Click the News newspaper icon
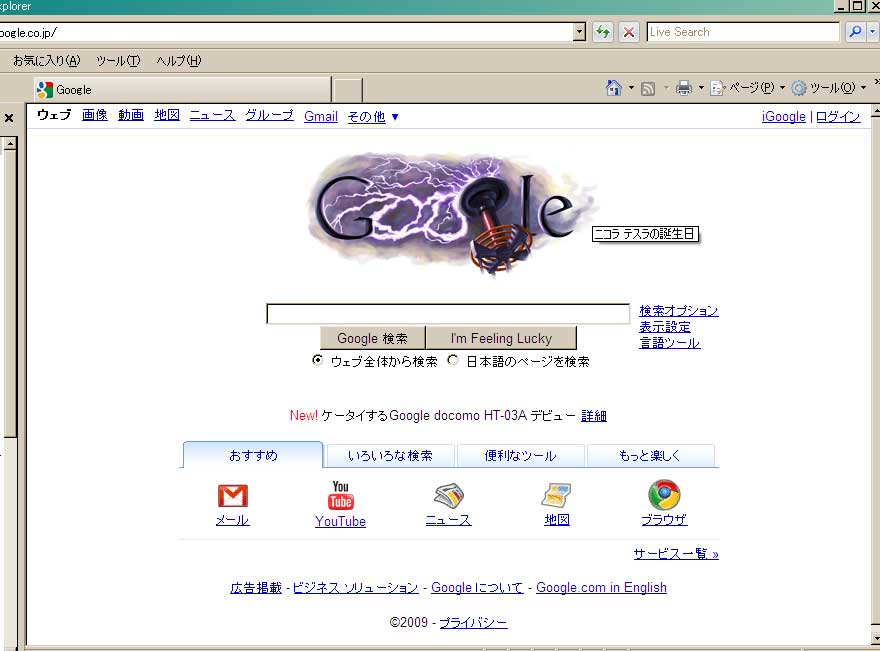Screen dimensions: 880x651 click(448, 495)
